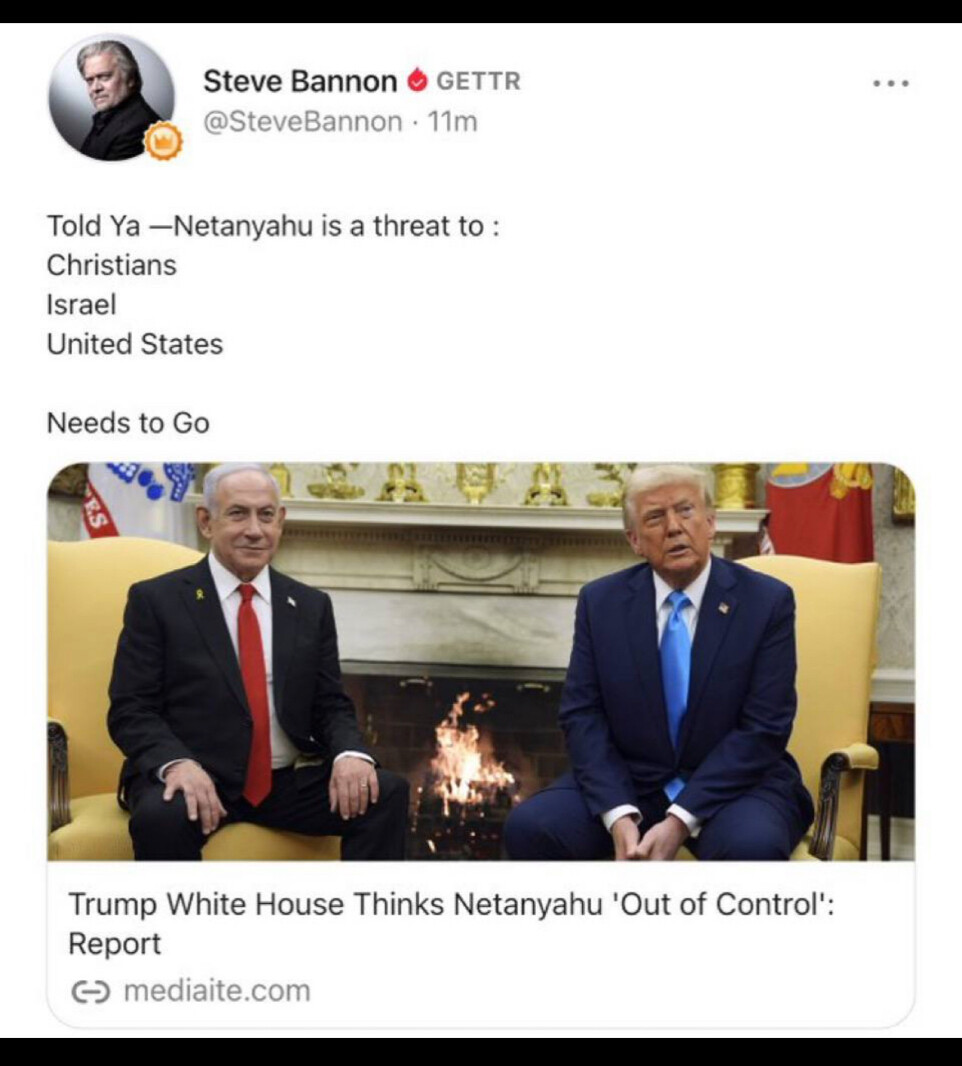The image size is (962, 1066).
Task: Click the GETTR label next to name
Action: (478, 81)
